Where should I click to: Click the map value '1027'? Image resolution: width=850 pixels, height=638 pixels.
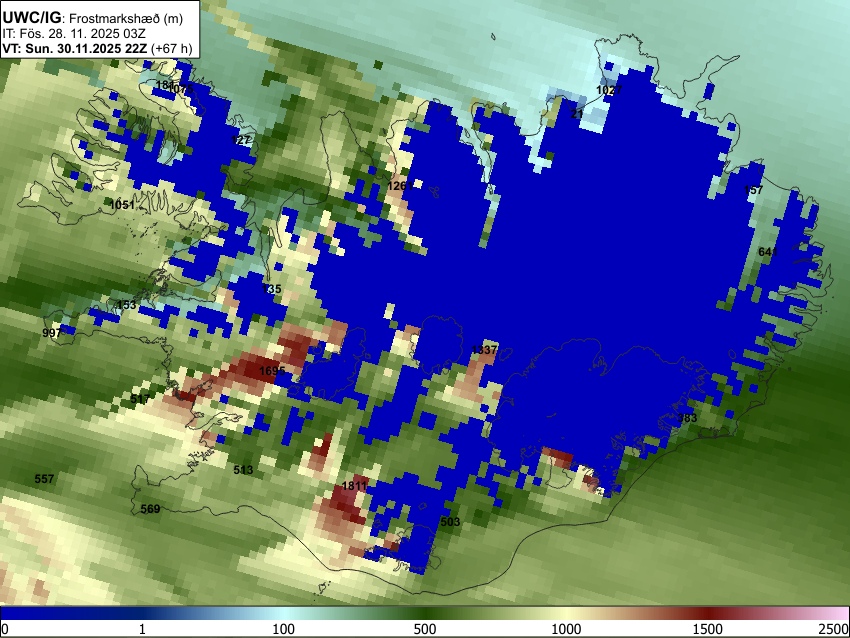(x=609, y=90)
